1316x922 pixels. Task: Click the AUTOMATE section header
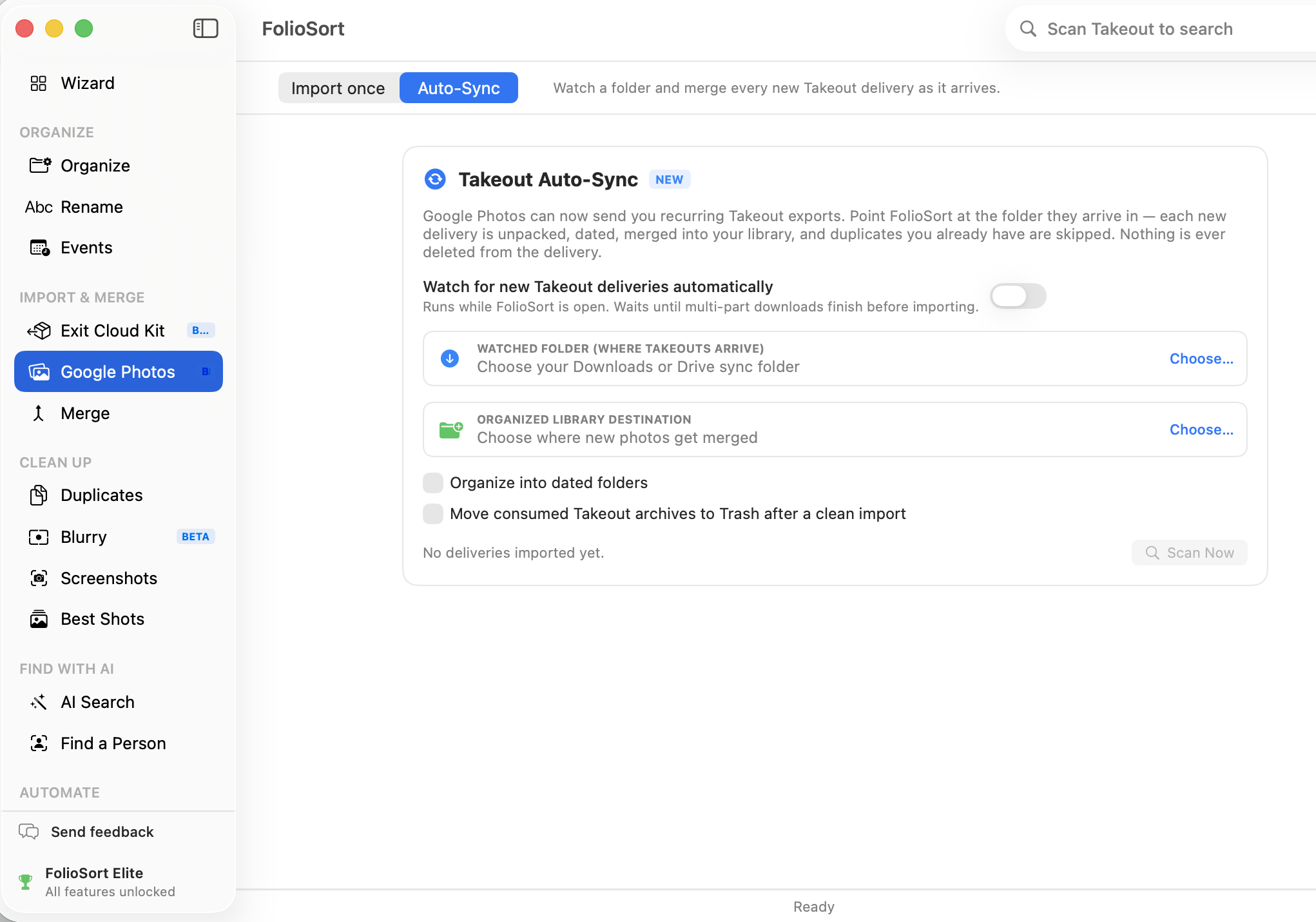click(59, 792)
